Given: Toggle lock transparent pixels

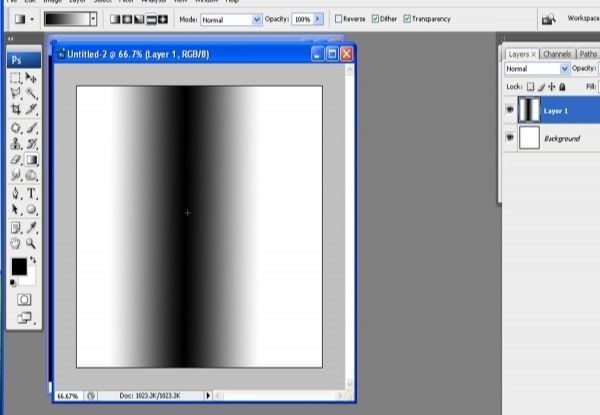Looking at the screenshot, I should (530, 87).
